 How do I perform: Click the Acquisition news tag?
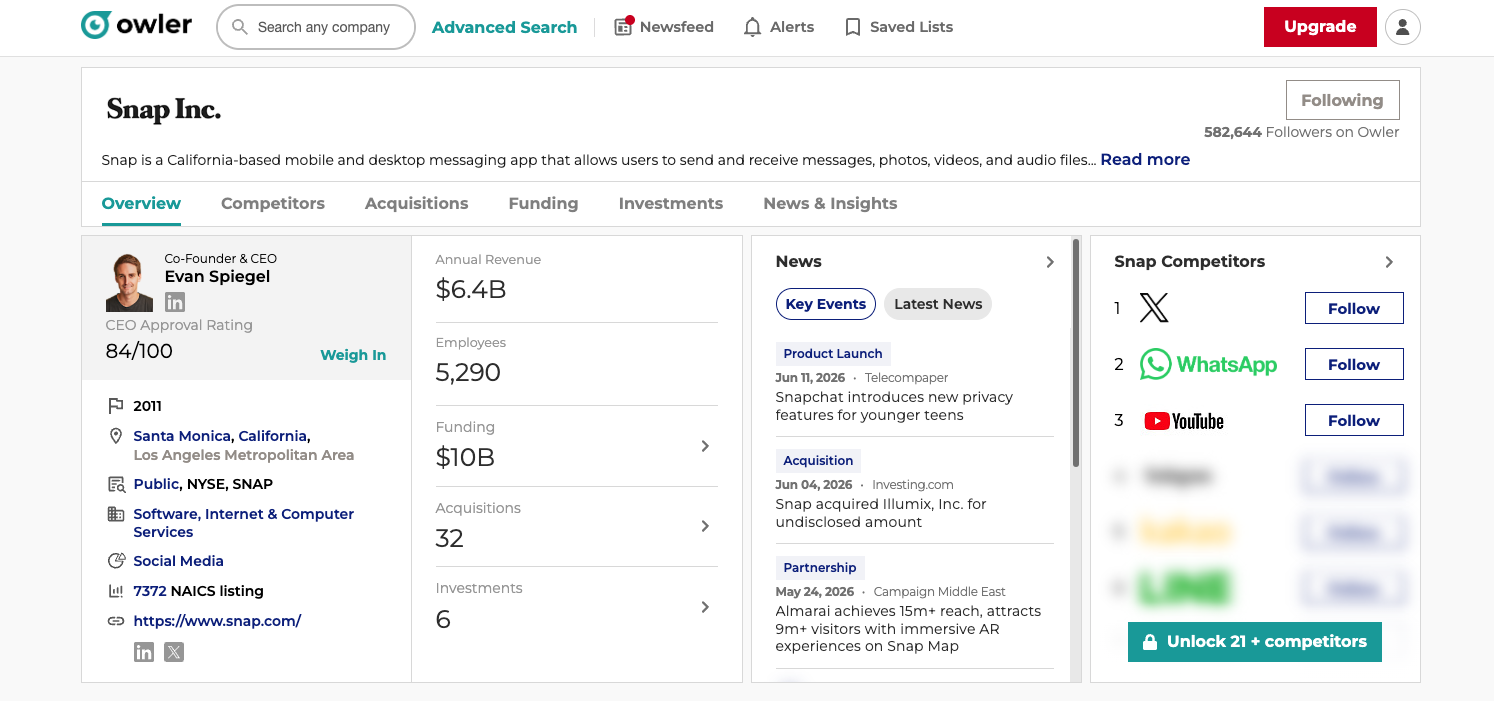coord(818,461)
